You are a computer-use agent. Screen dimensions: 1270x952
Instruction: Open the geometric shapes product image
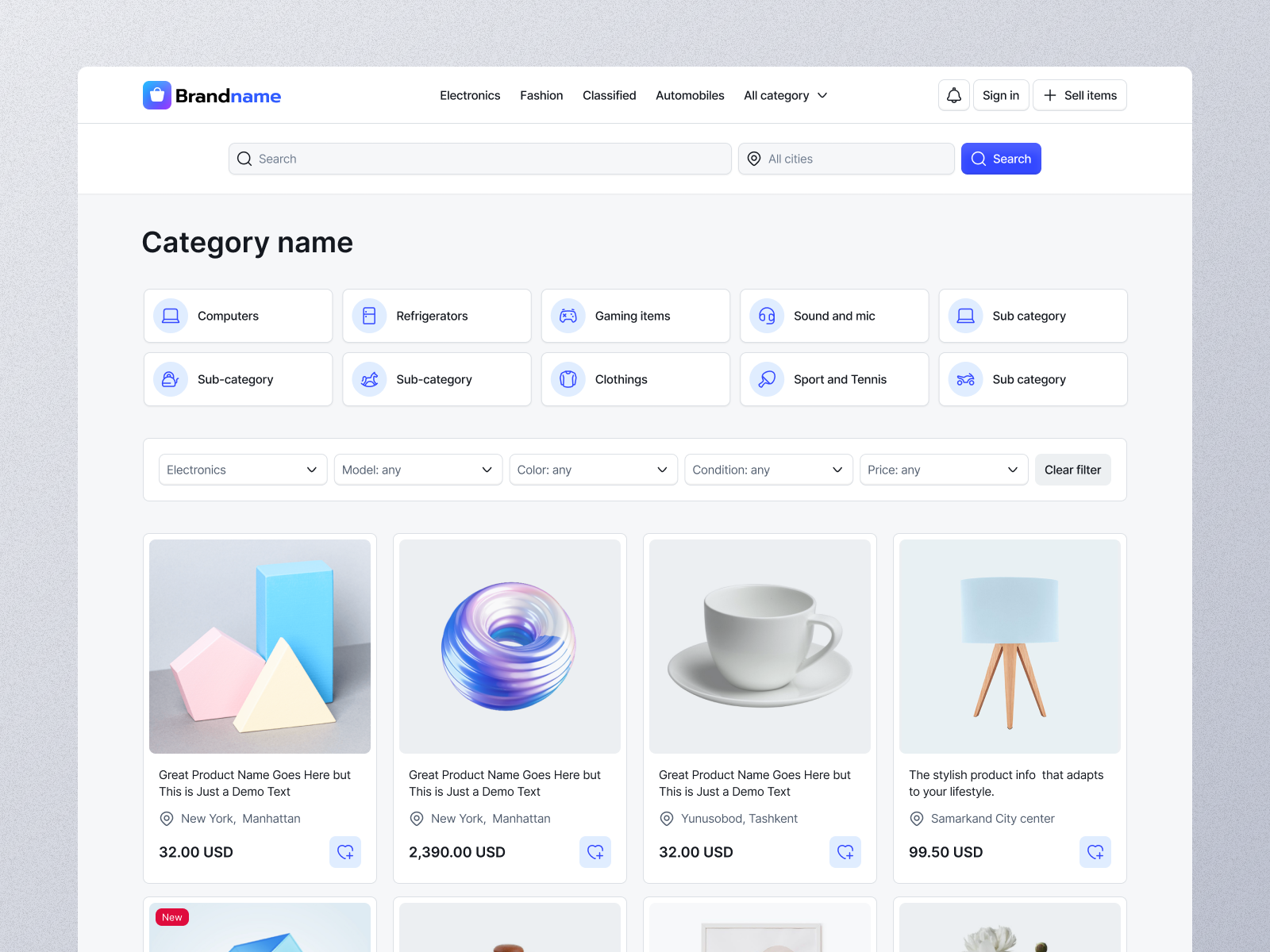click(260, 647)
